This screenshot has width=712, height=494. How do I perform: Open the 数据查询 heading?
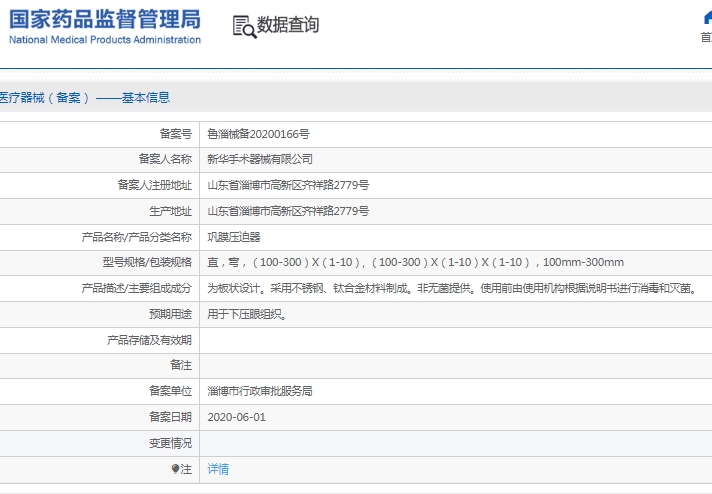click(x=288, y=25)
